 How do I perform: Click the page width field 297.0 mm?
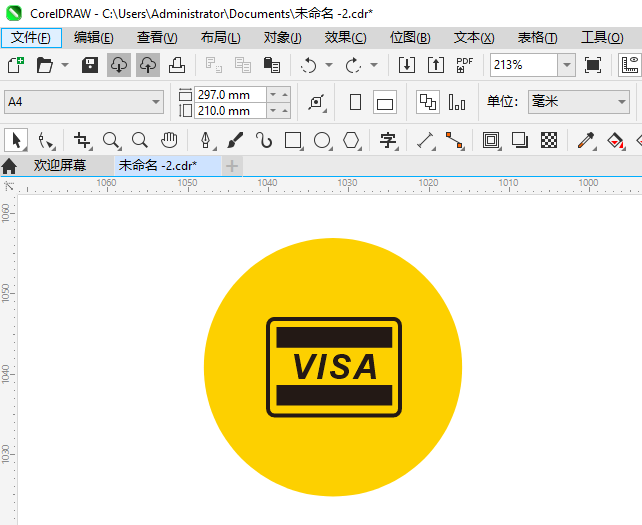point(231,95)
